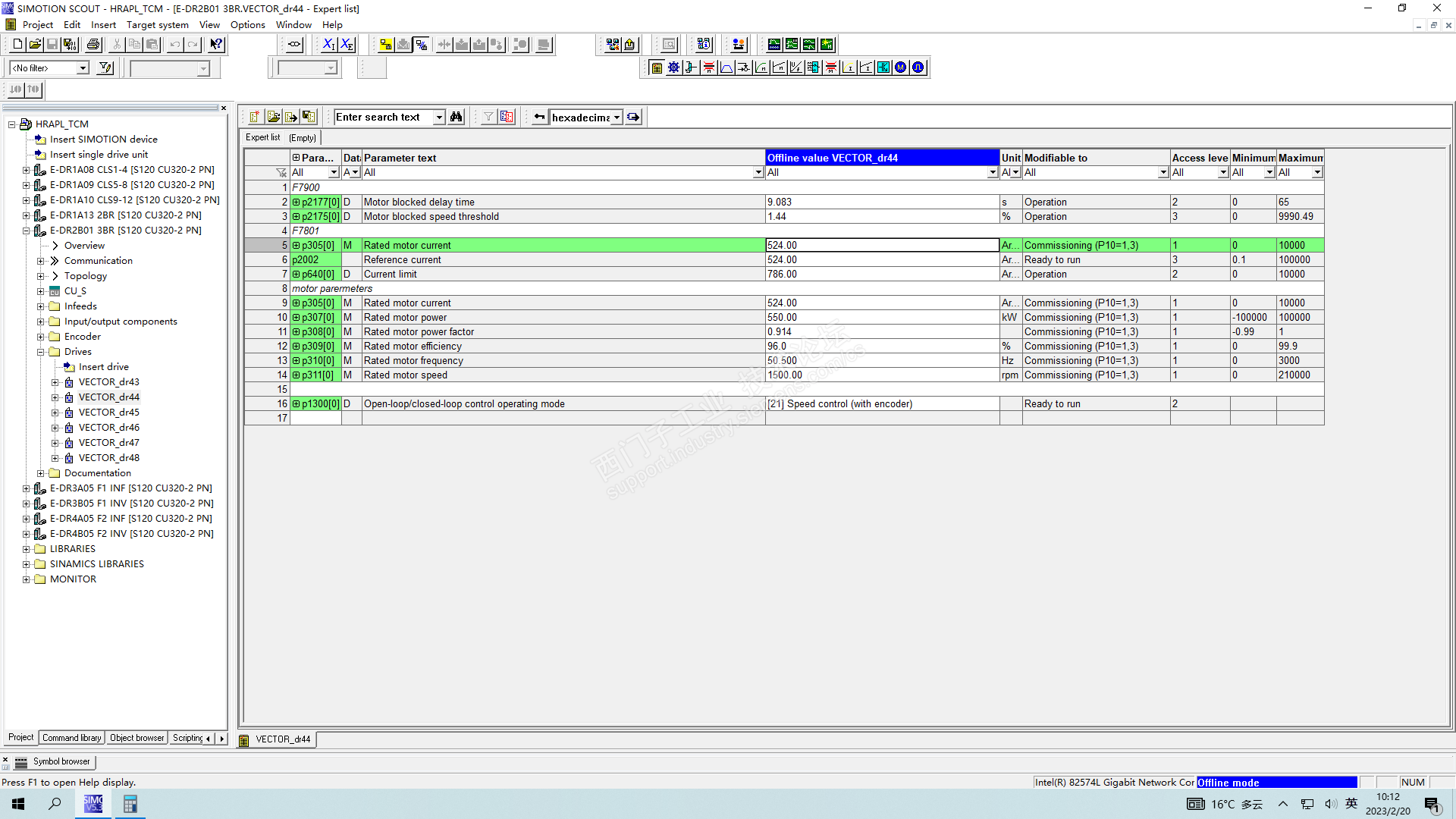
Task: Open the U/f characteristic icon
Action: [x=795, y=67]
